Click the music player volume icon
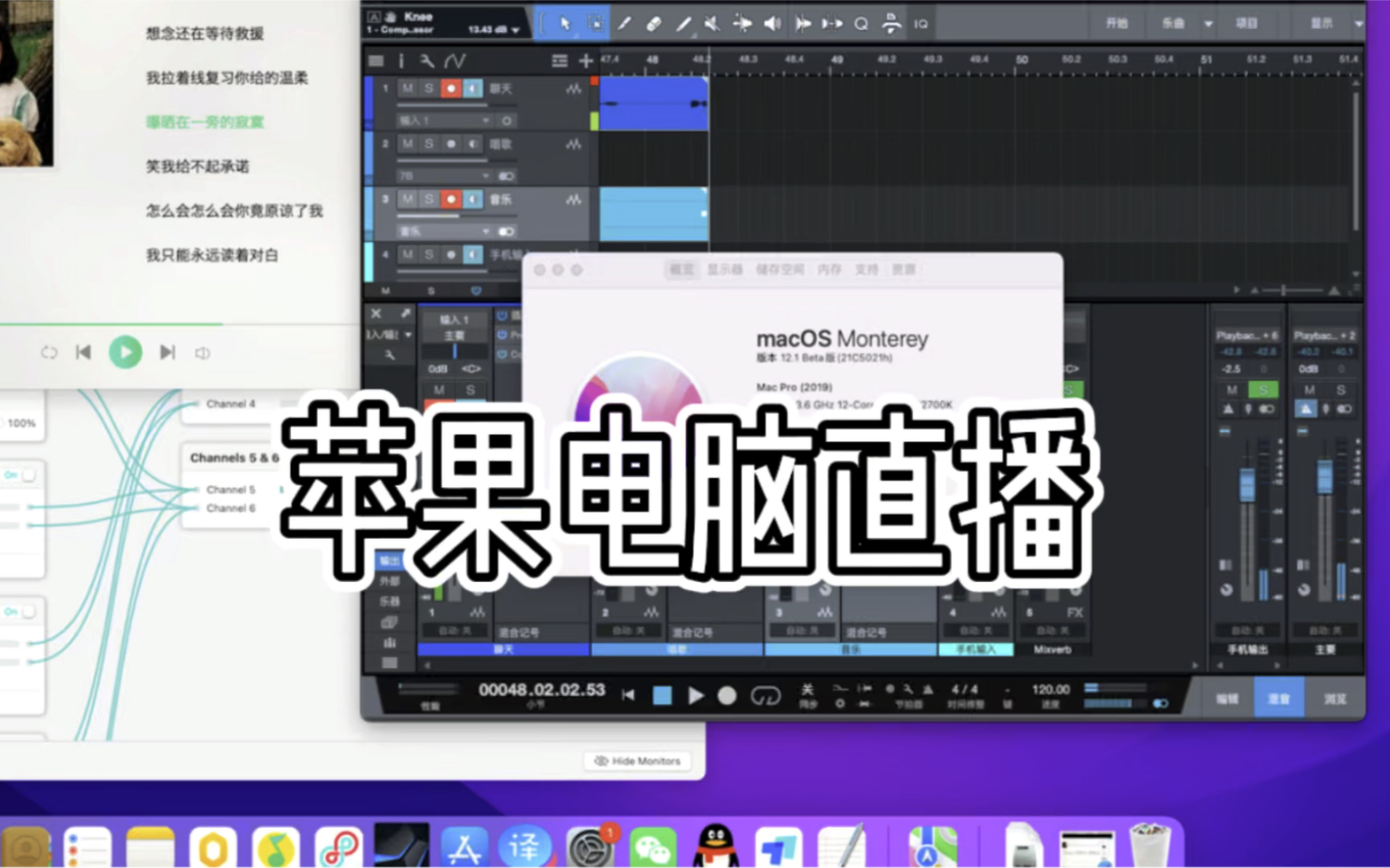Viewport: 1390px width, 868px height. pyautogui.click(x=203, y=353)
